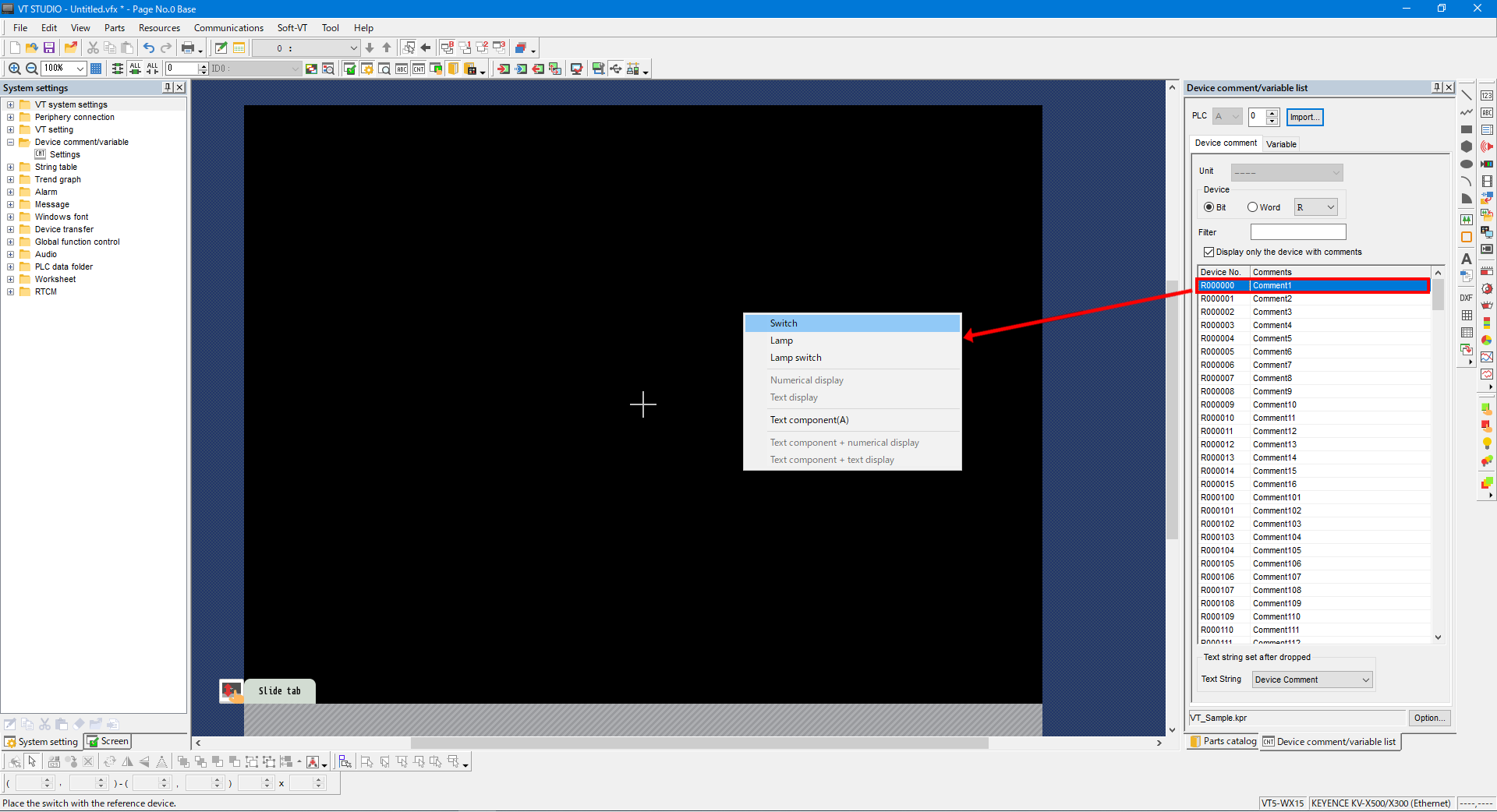Select the filled Ellipse drawing tool
This screenshot has height=812, width=1497.
pyautogui.click(x=1467, y=164)
